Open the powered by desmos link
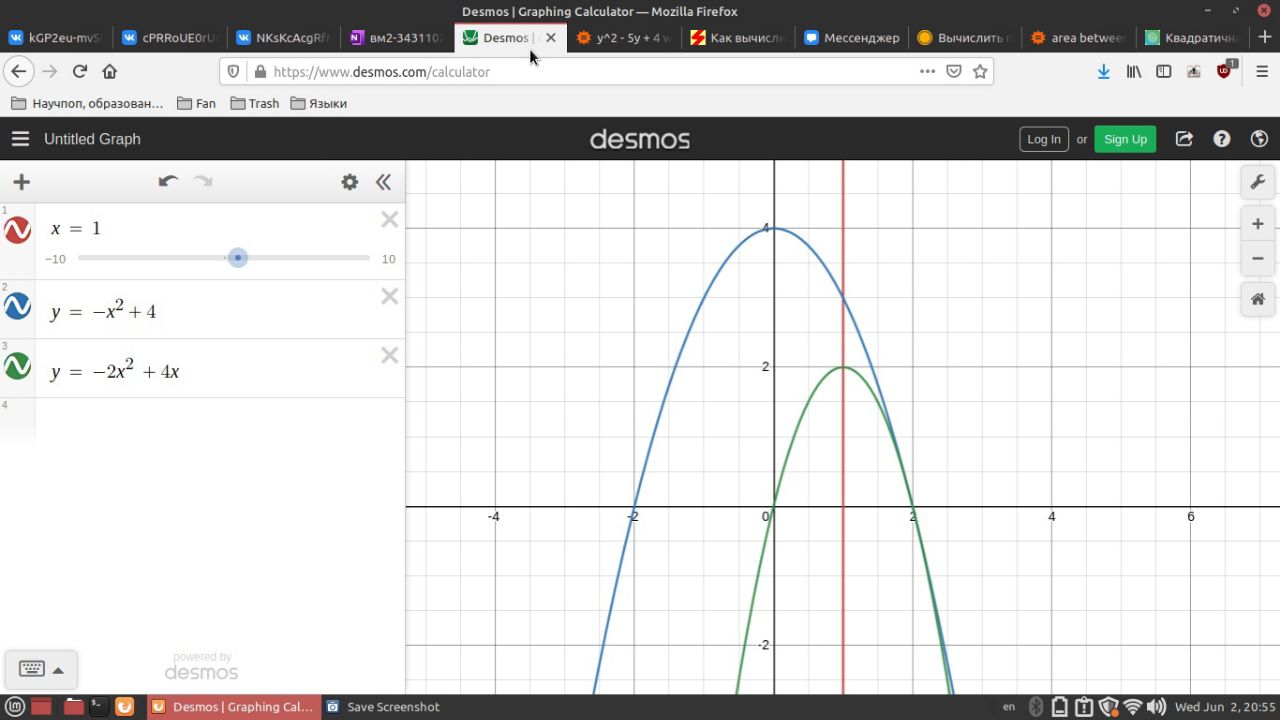This screenshot has height=720, width=1280. pyautogui.click(x=201, y=666)
